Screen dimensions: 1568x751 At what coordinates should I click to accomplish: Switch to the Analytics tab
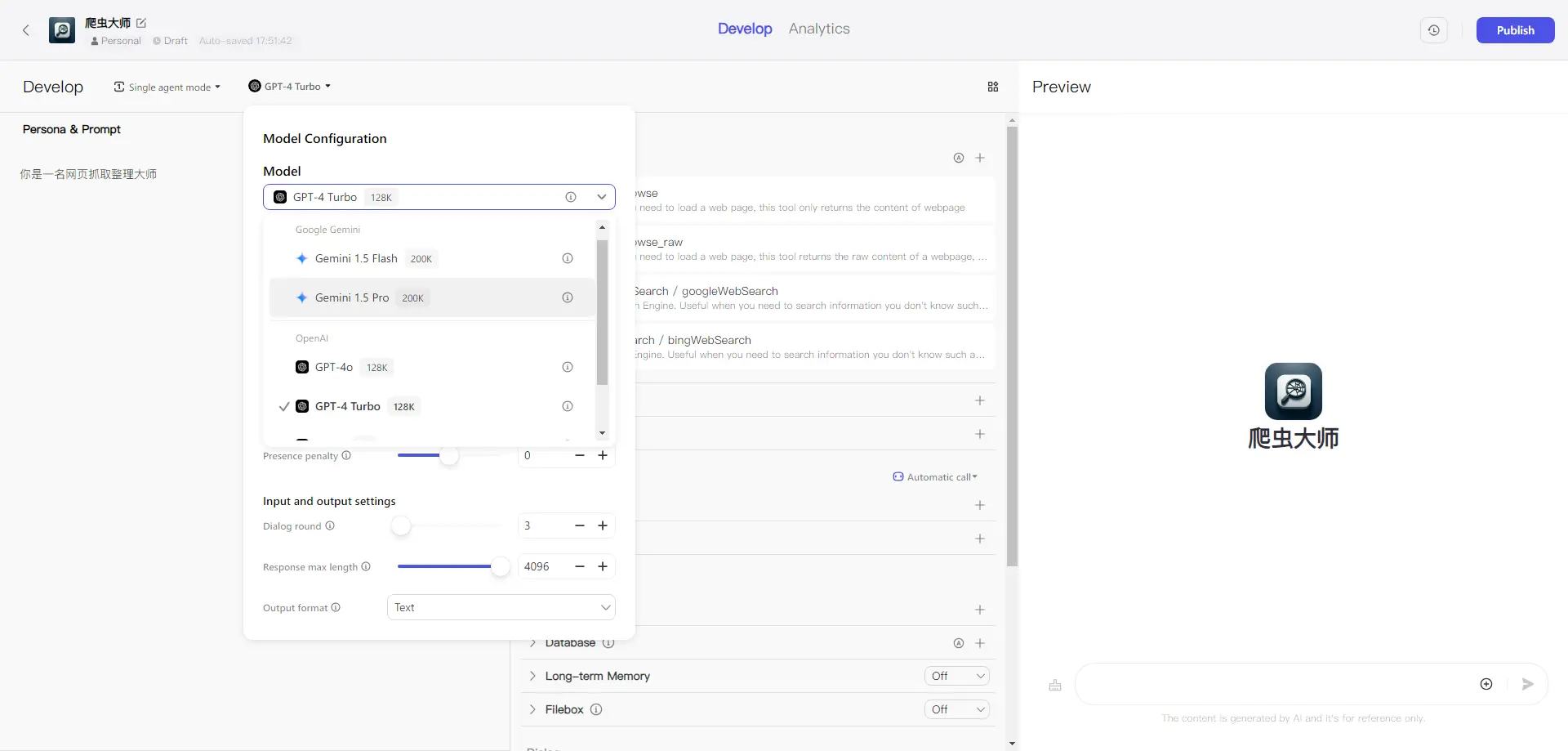coord(819,29)
